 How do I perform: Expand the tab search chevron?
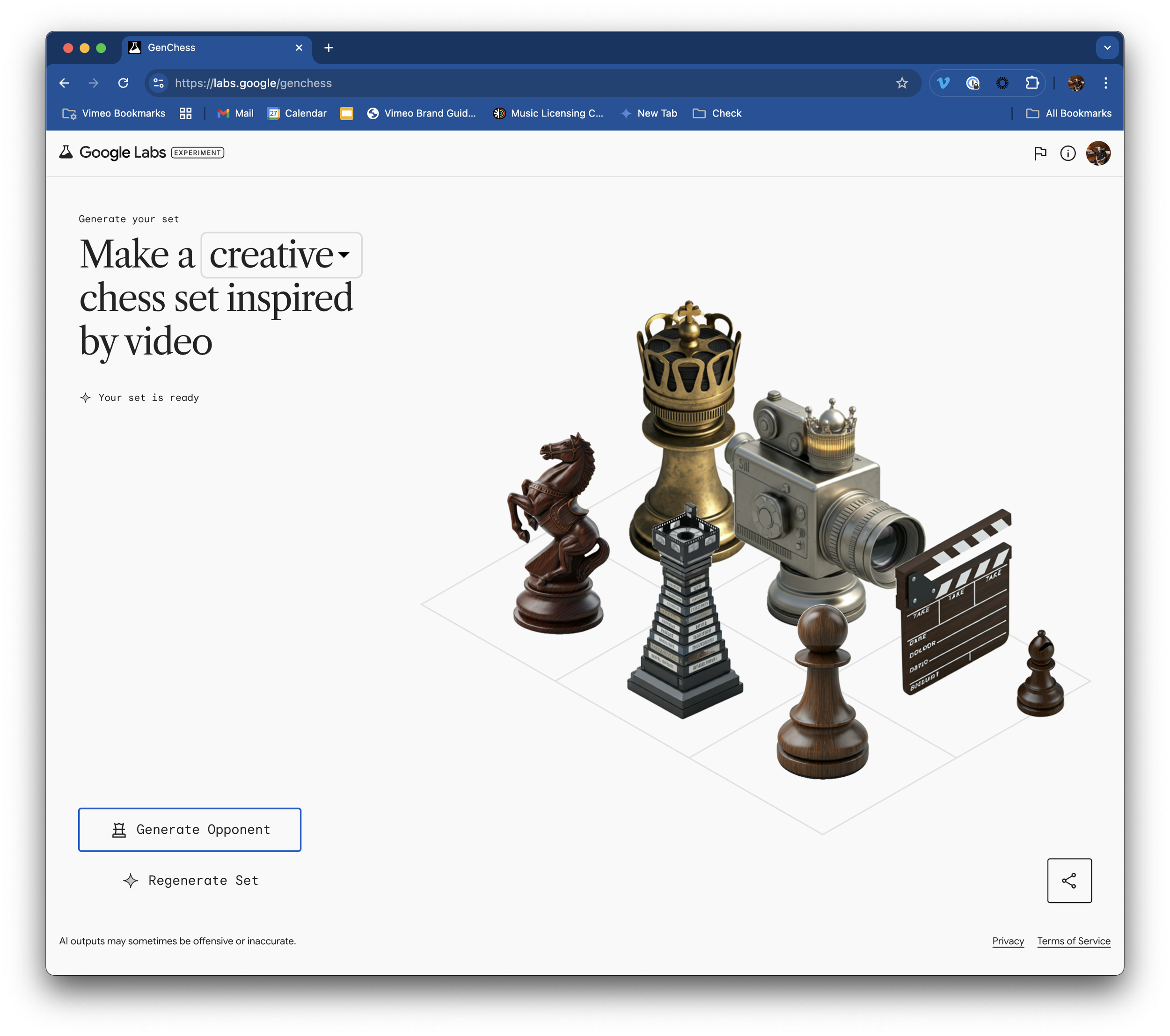coord(1107,48)
